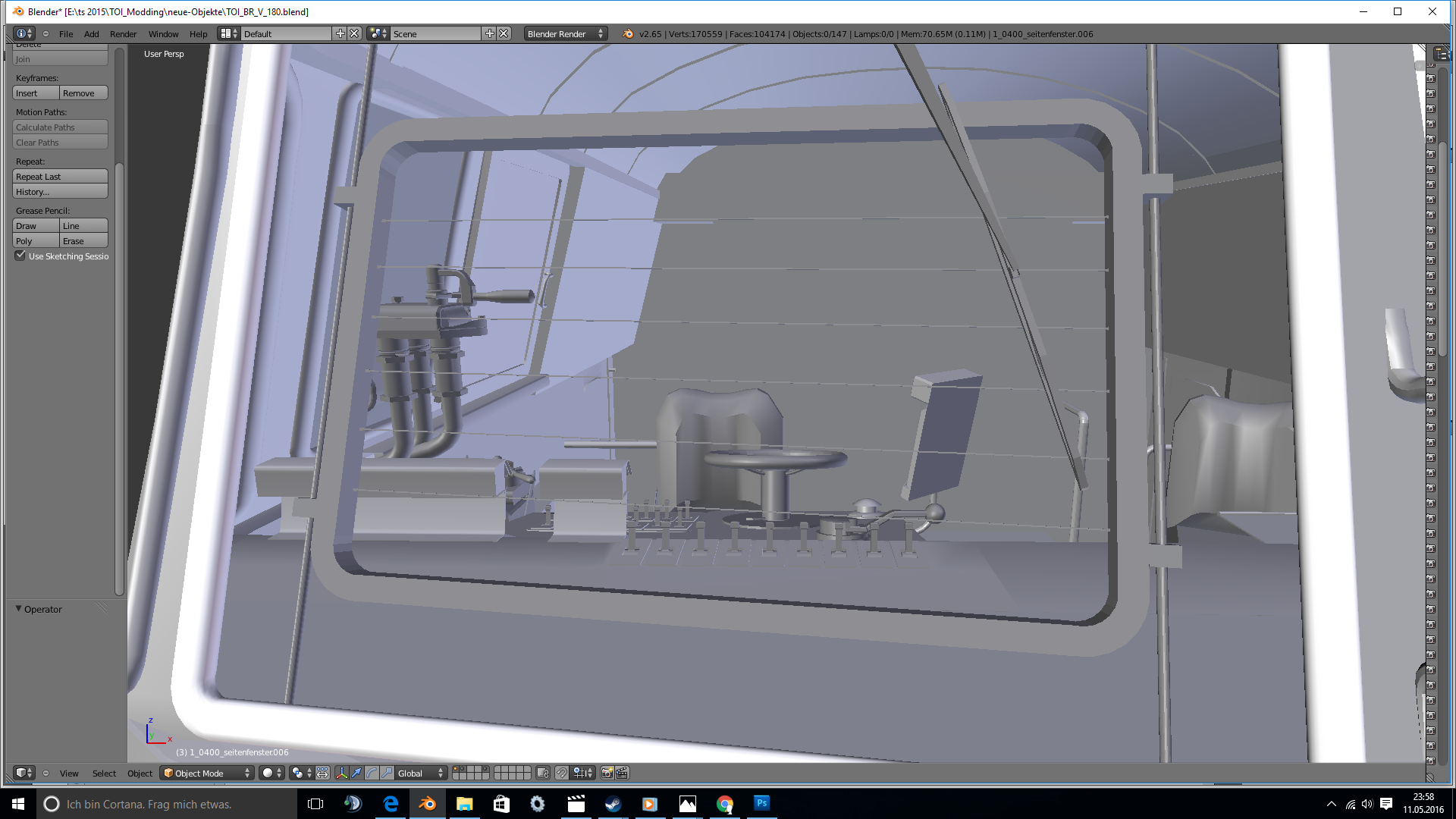
Task: Select the rotate manipulator arc icon
Action: pos(372,773)
